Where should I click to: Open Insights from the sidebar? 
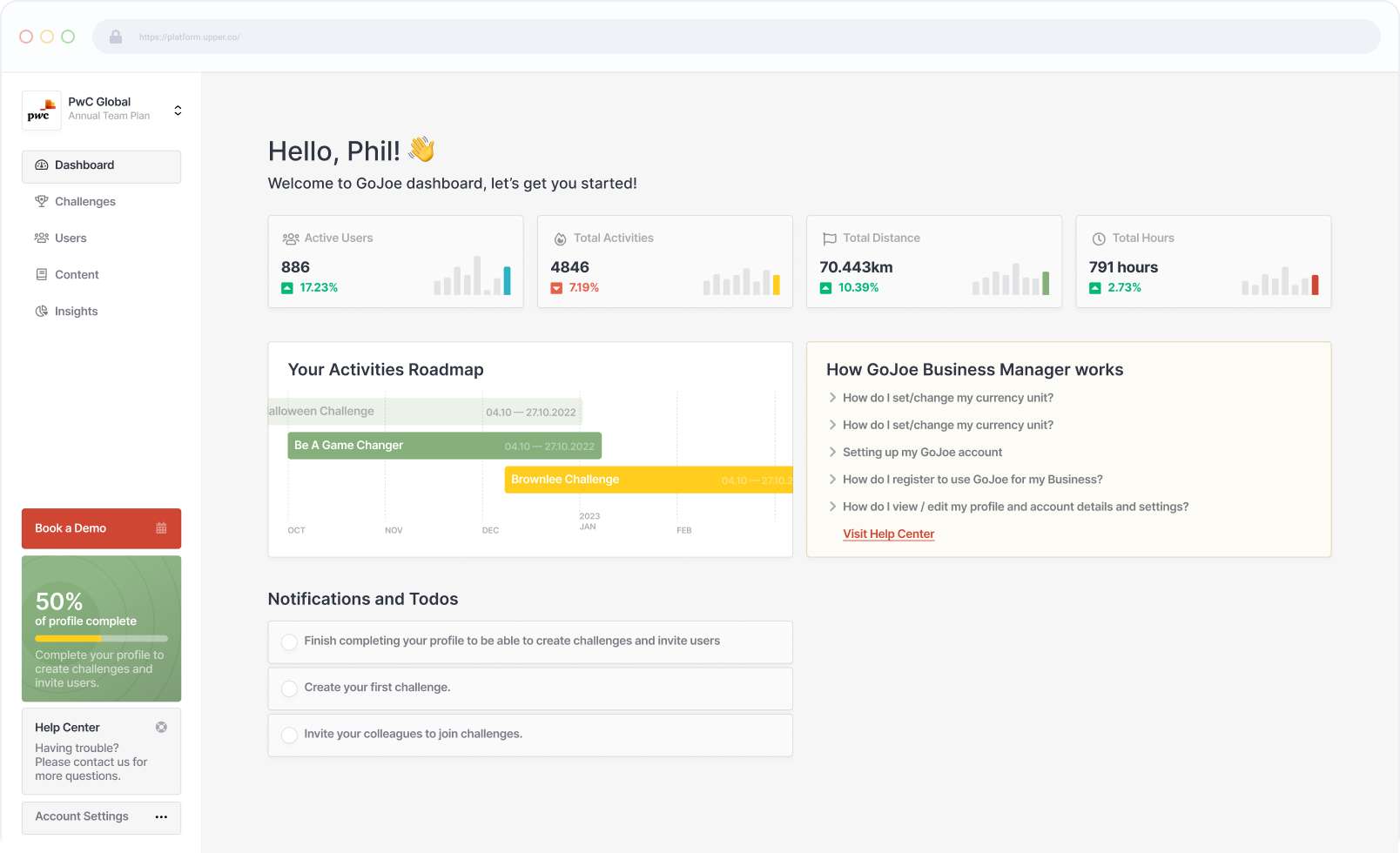76,311
